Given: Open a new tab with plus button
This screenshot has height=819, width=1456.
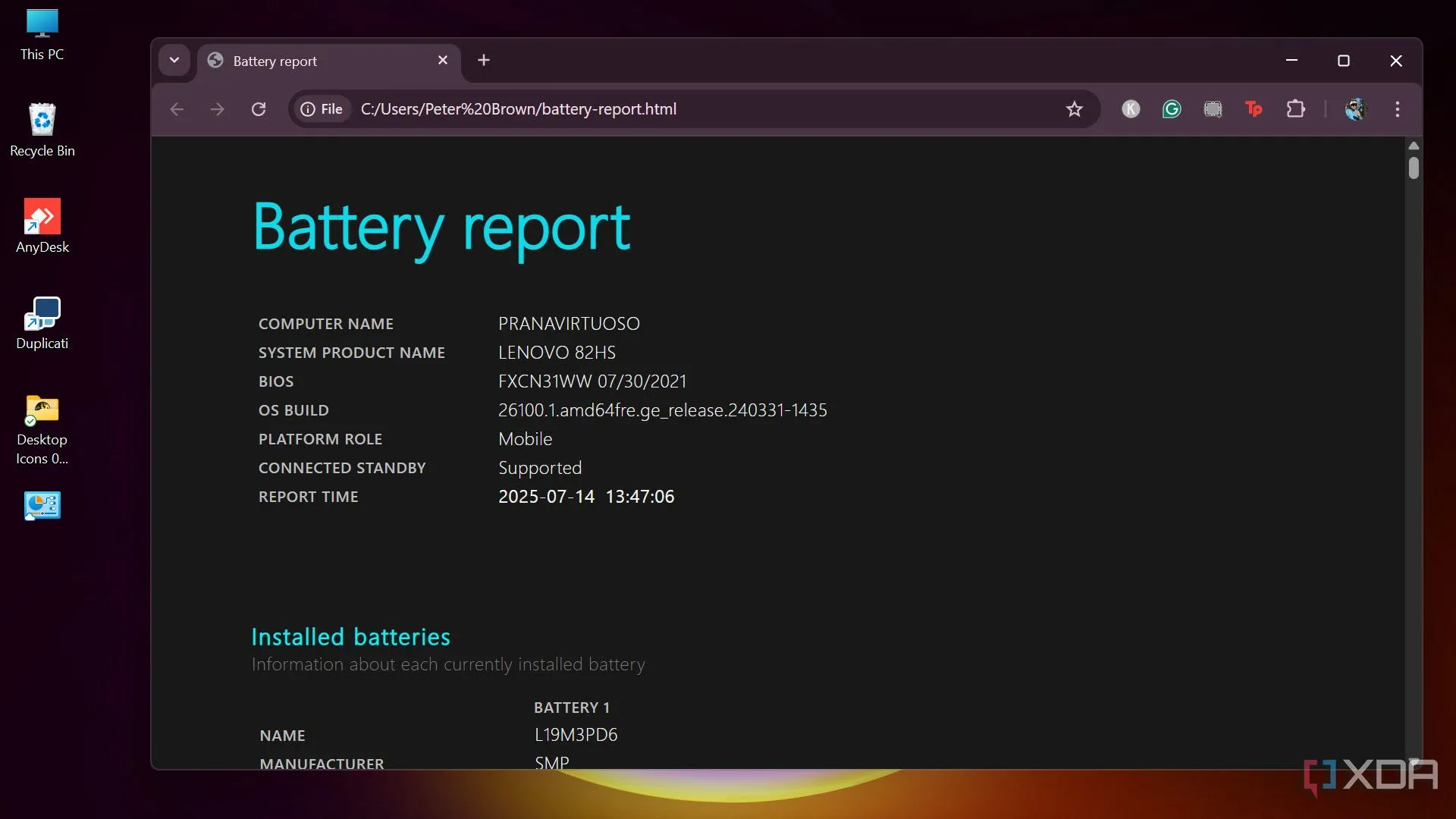Looking at the screenshot, I should [484, 60].
